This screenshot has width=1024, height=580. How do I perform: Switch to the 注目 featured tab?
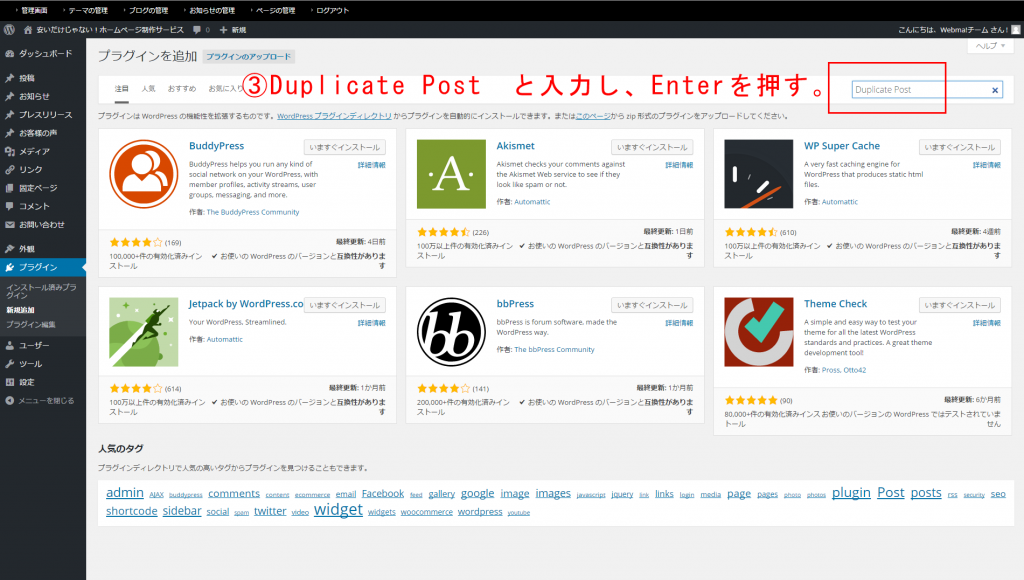point(121,88)
